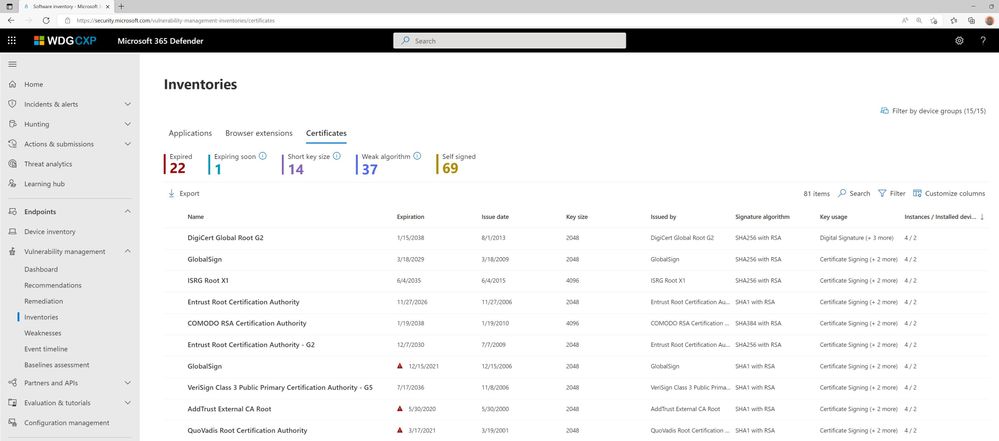The image size is (999, 441).
Task: Open Event timeline in the sidebar
Action: pyautogui.click(x=46, y=349)
